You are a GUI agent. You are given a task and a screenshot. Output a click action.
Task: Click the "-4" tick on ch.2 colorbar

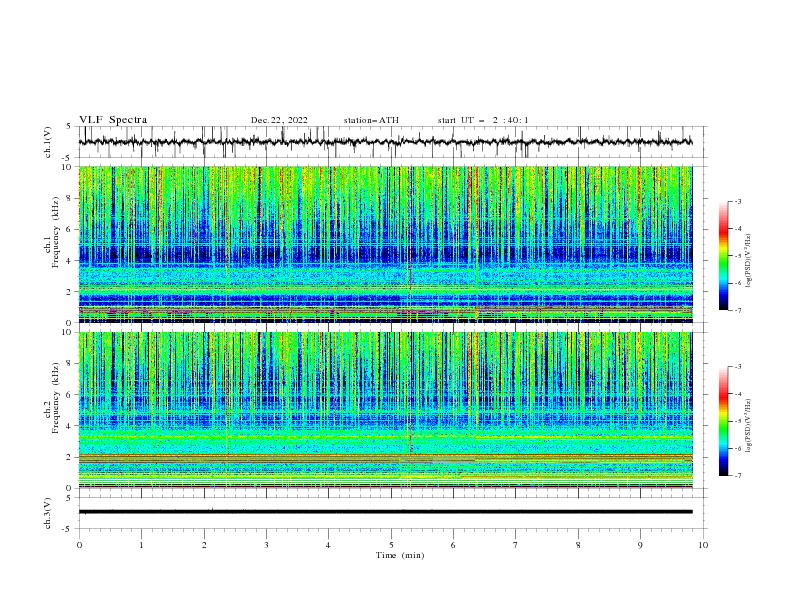point(737,394)
